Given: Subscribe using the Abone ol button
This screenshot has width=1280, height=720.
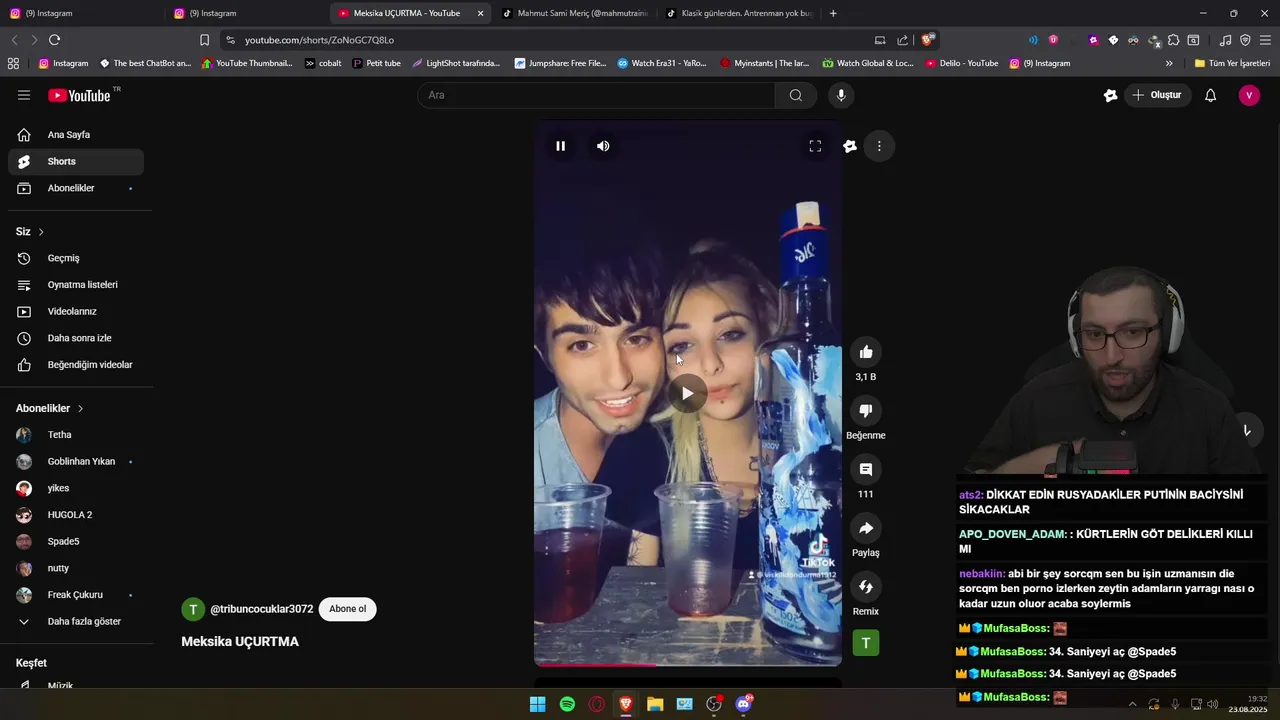Looking at the screenshot, I should pos(347,609).
